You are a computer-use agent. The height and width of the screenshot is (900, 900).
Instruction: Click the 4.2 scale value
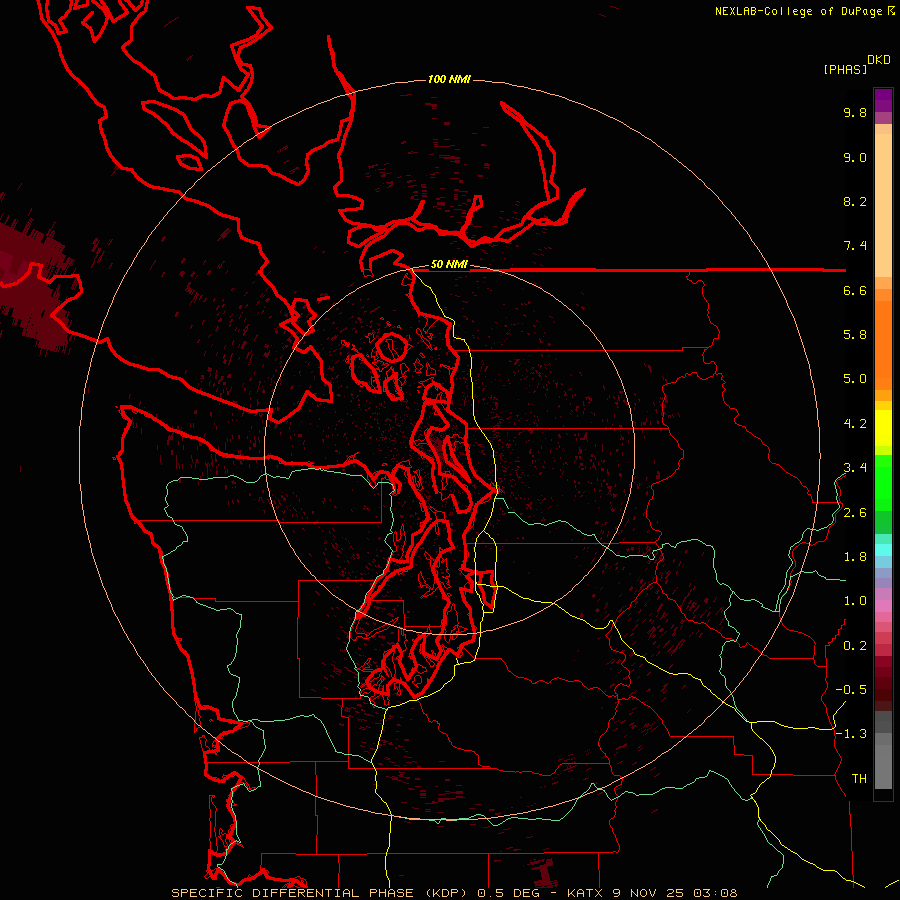tap(855, 424)
